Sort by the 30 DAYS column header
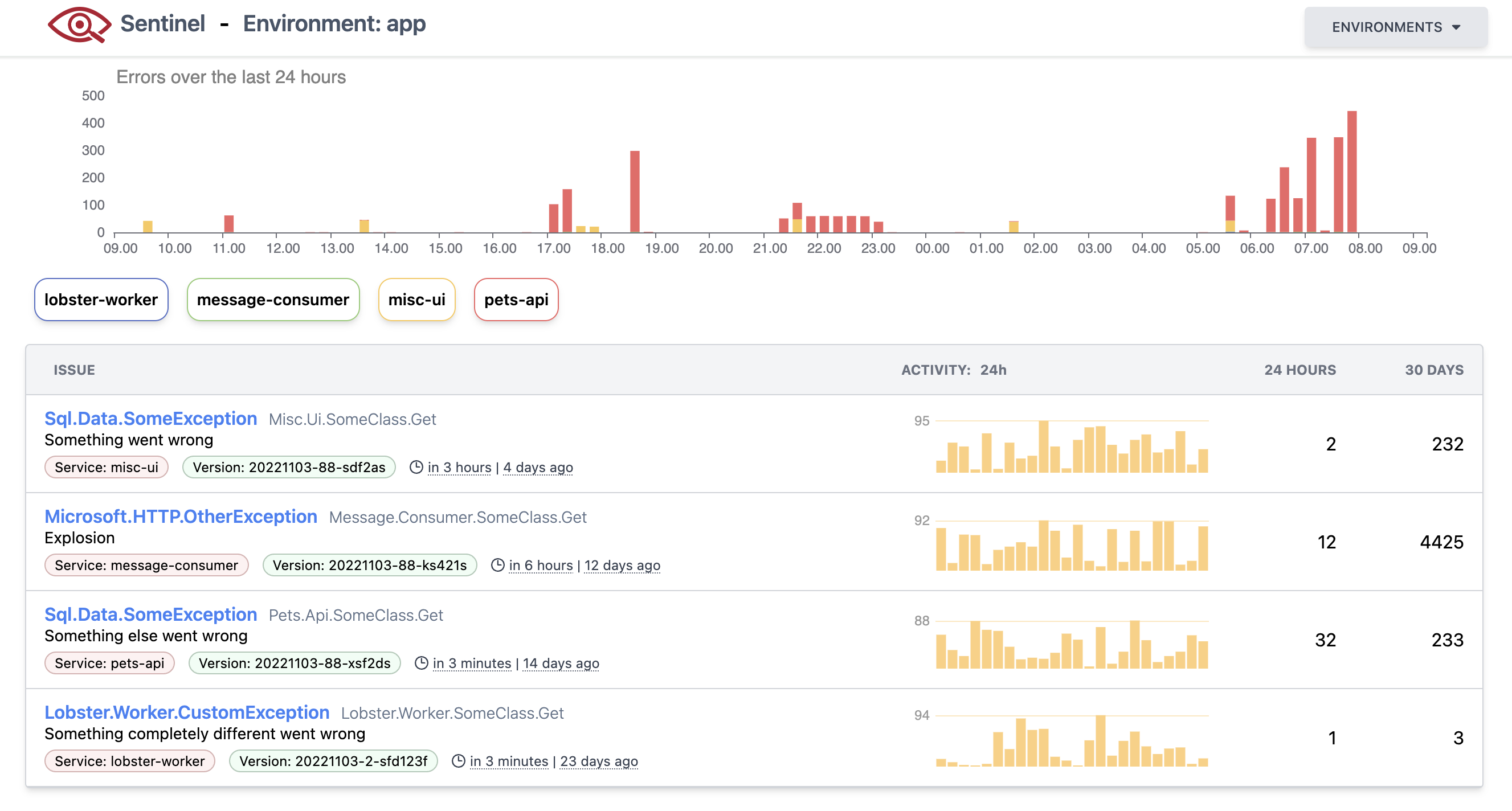Viewport: 1512px width, 811px height. pos(1433,370)
